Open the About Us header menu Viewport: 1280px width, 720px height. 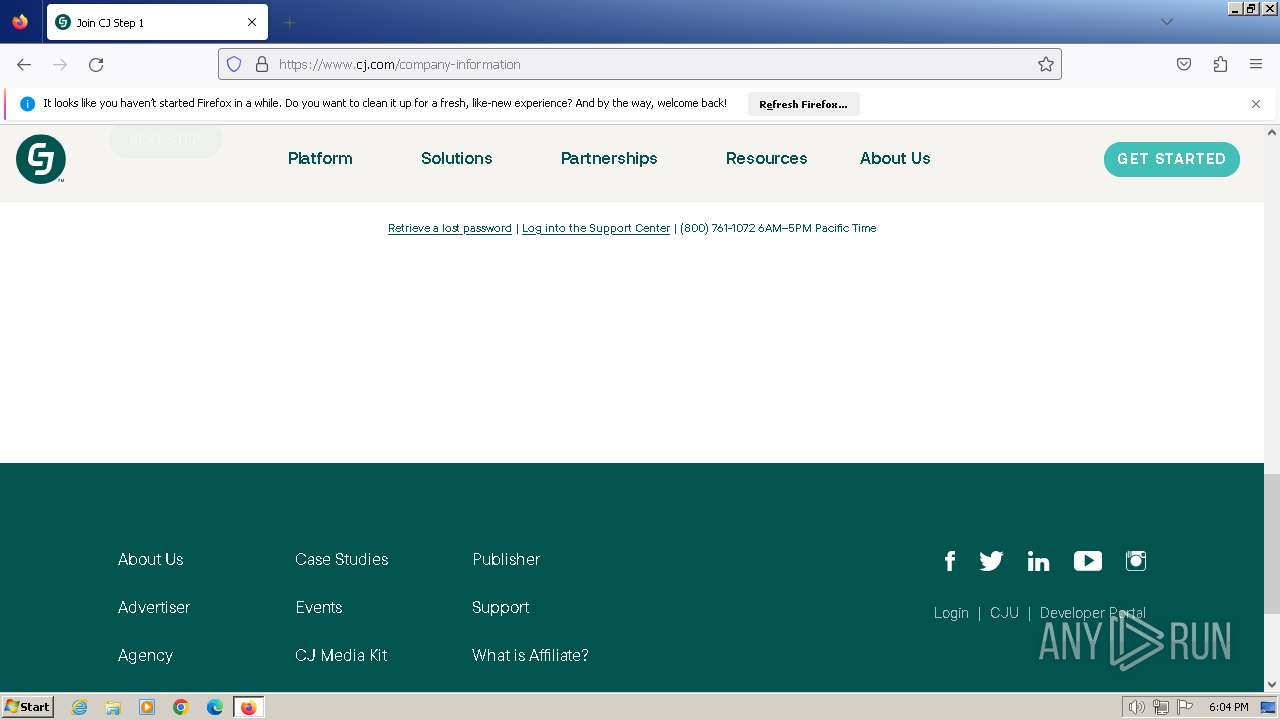tap(895, 158)
